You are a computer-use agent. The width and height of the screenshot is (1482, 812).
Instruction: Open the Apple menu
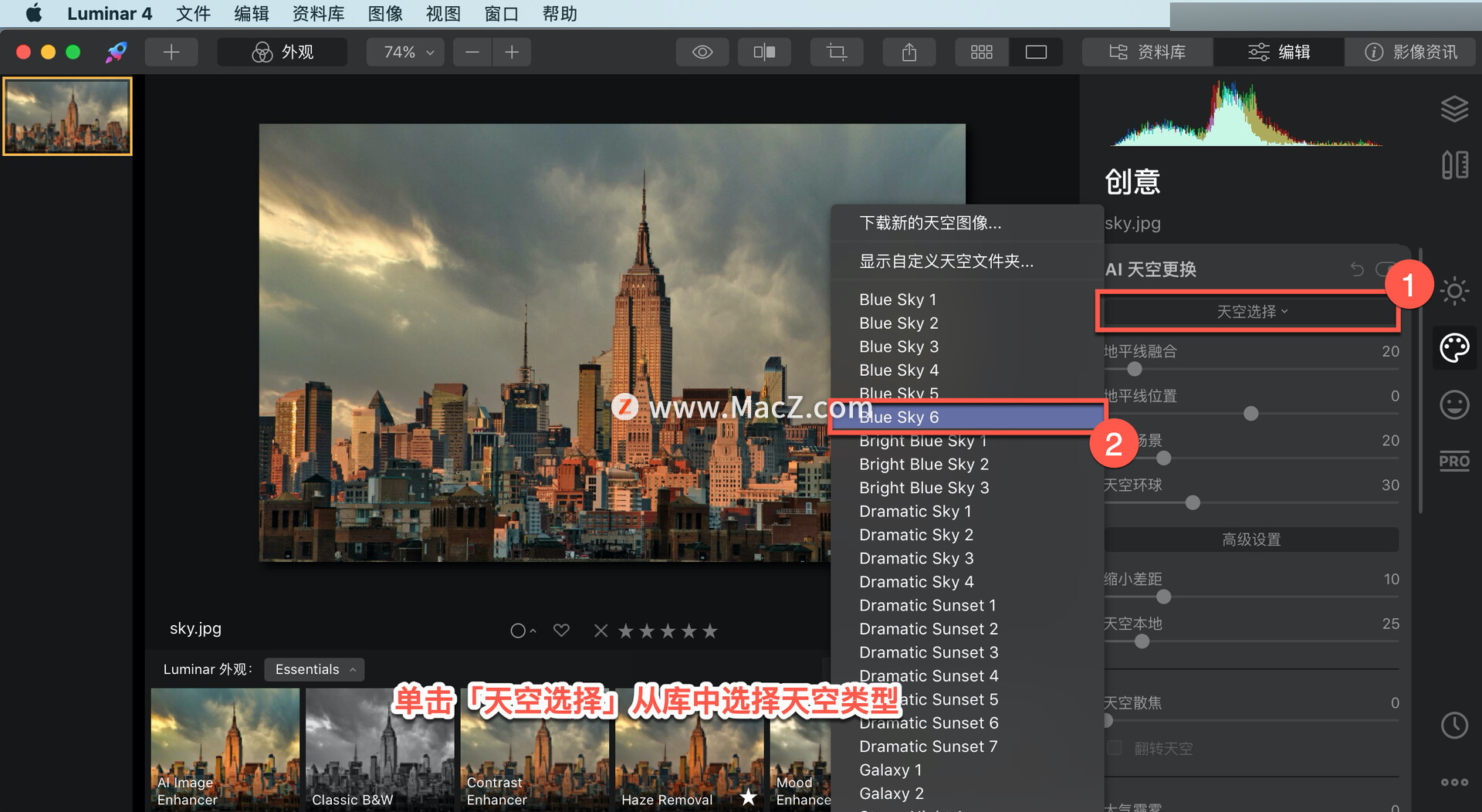point(34,13)
